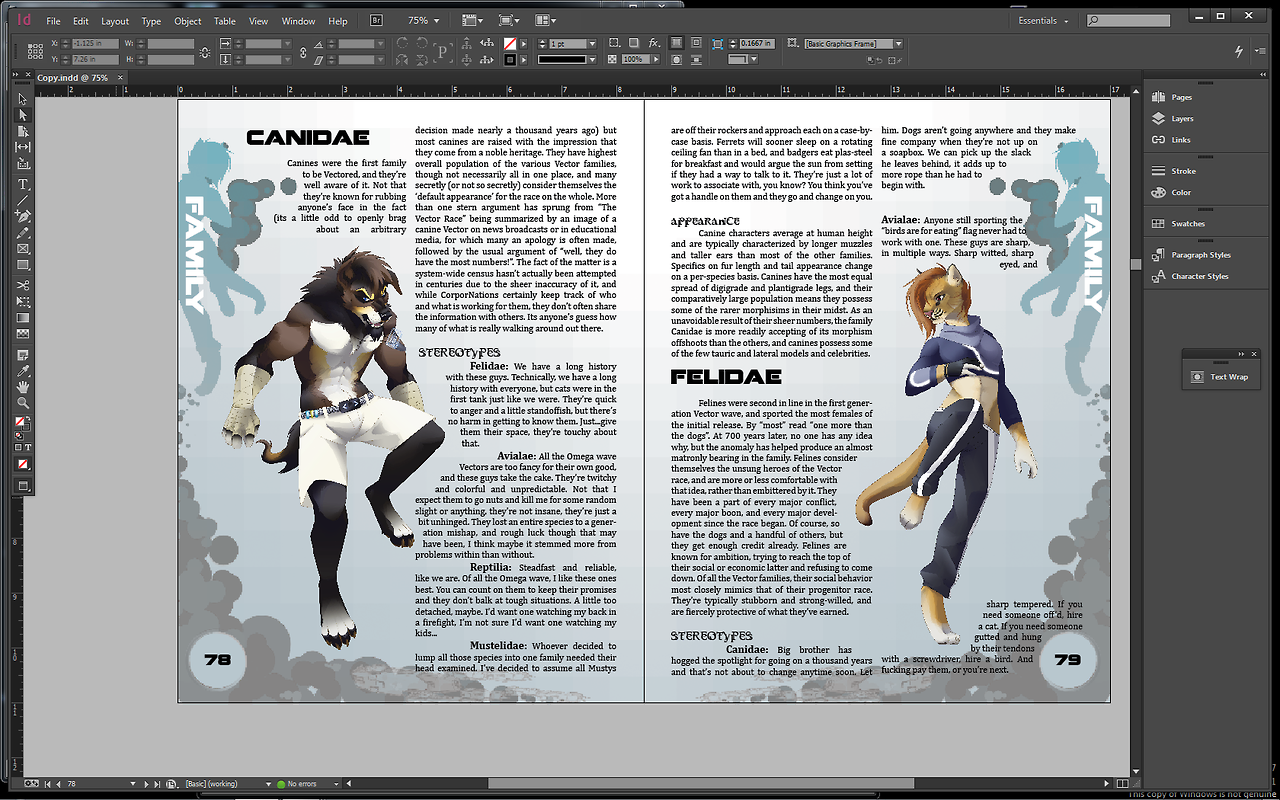Open the Swatches panel
The width and height of the screenshot is (1280, 800).
coord(1187,224)
